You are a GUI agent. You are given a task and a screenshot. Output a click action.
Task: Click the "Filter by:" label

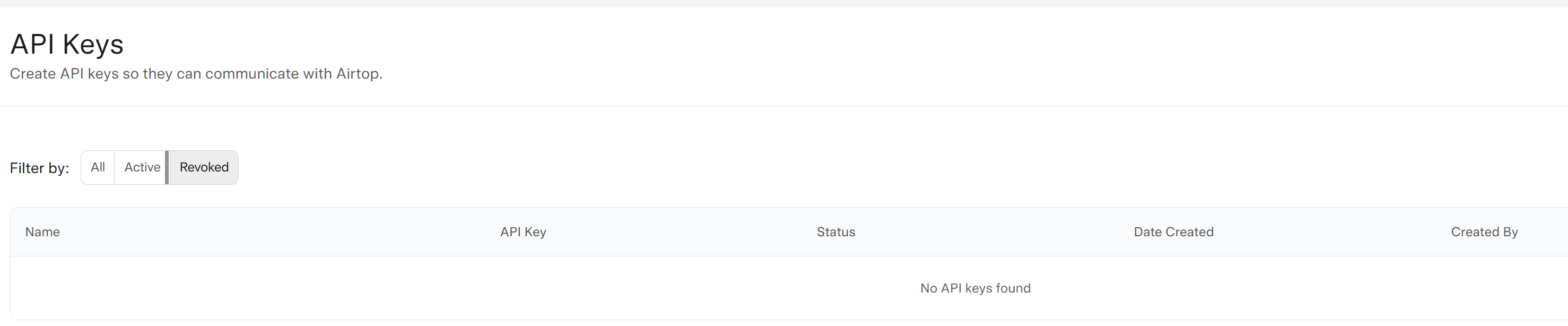point(40,168)
